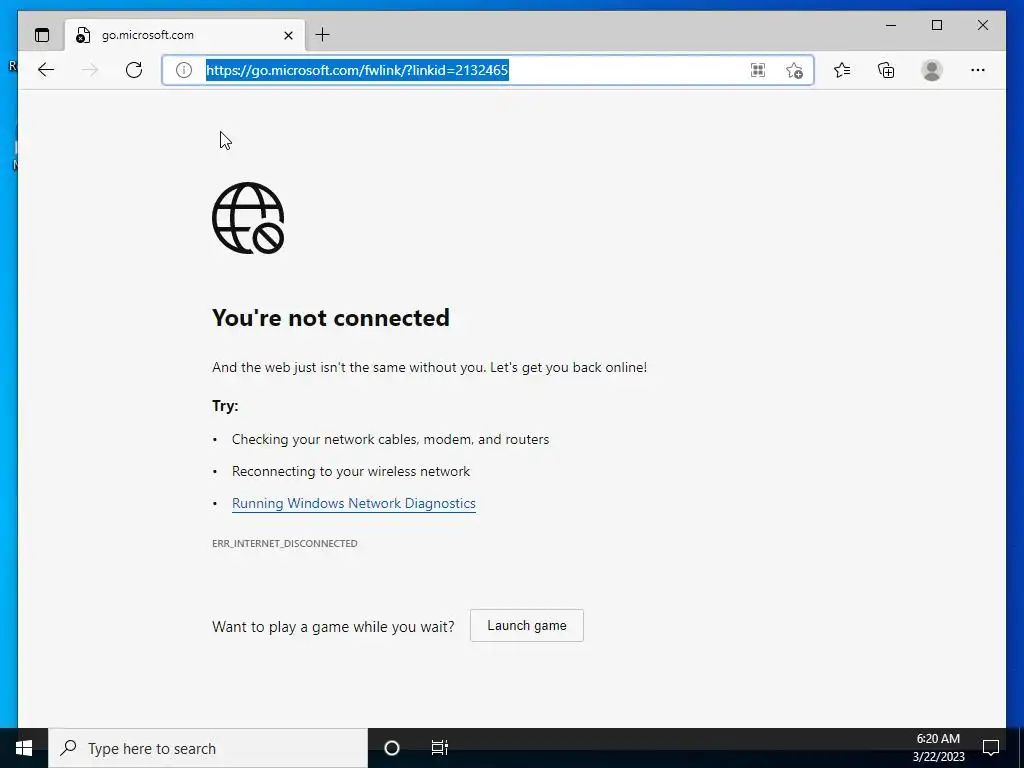Open a new tab with plus icon
The height and width of the screenshot is (768, 1024).
coord(323,35)
